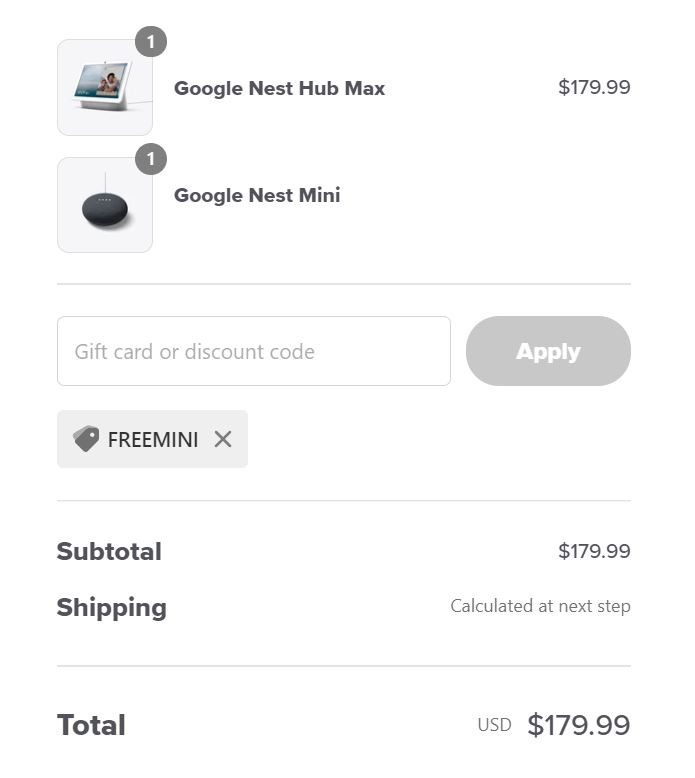Click the Total amount of $179.99

click(x=579, y=725)
